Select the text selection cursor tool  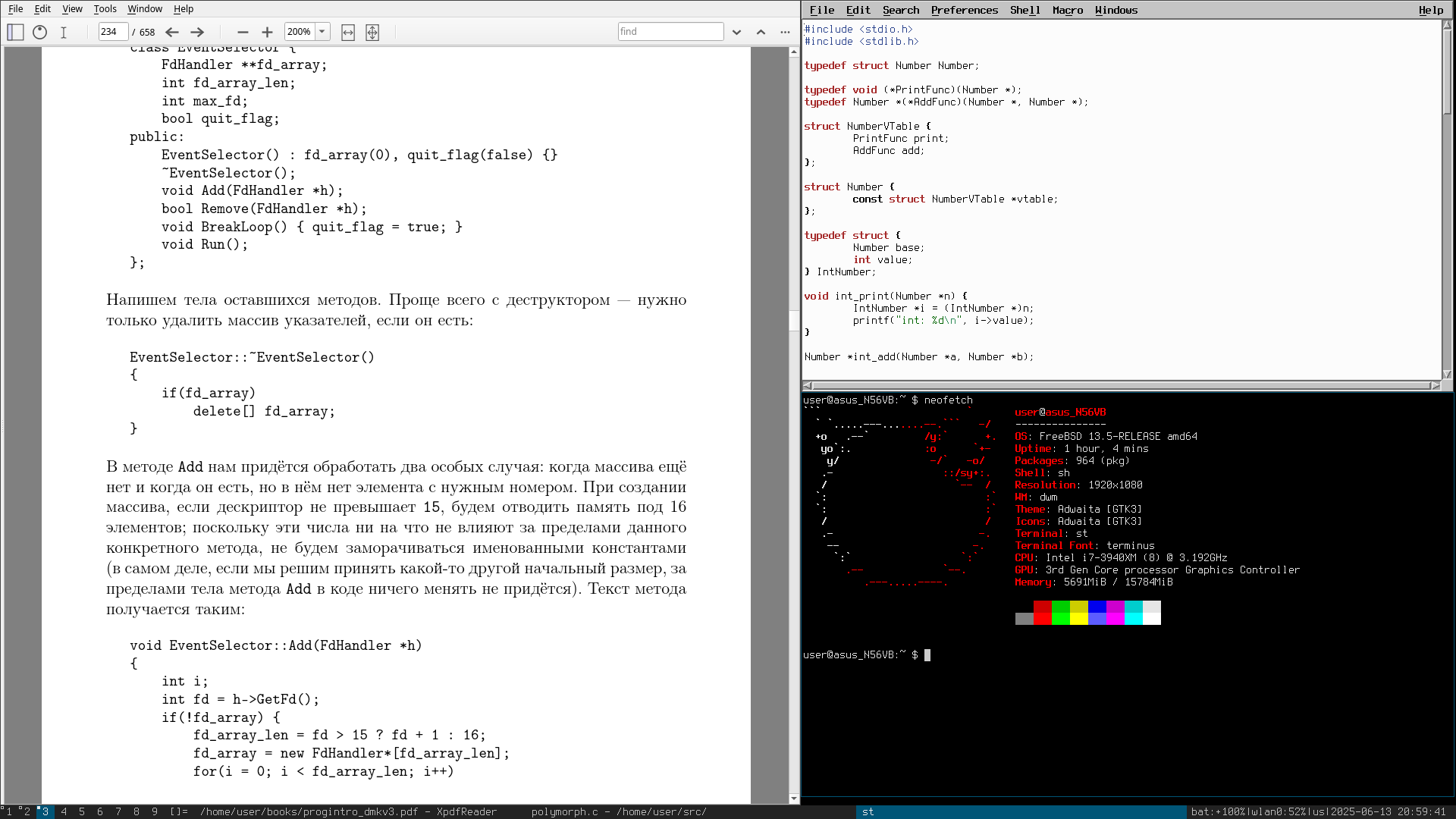click(x=64, y=32)
